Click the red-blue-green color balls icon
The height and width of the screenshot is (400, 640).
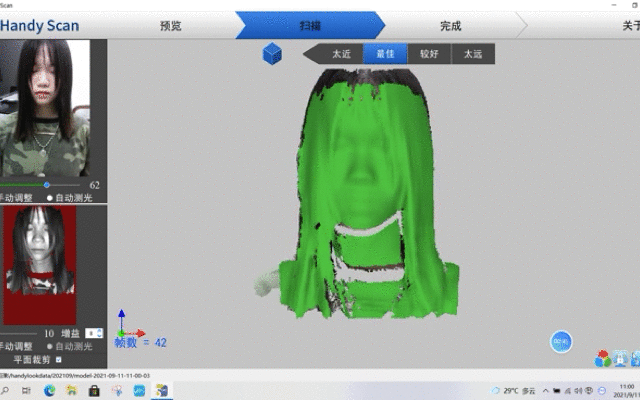[602, 358]
